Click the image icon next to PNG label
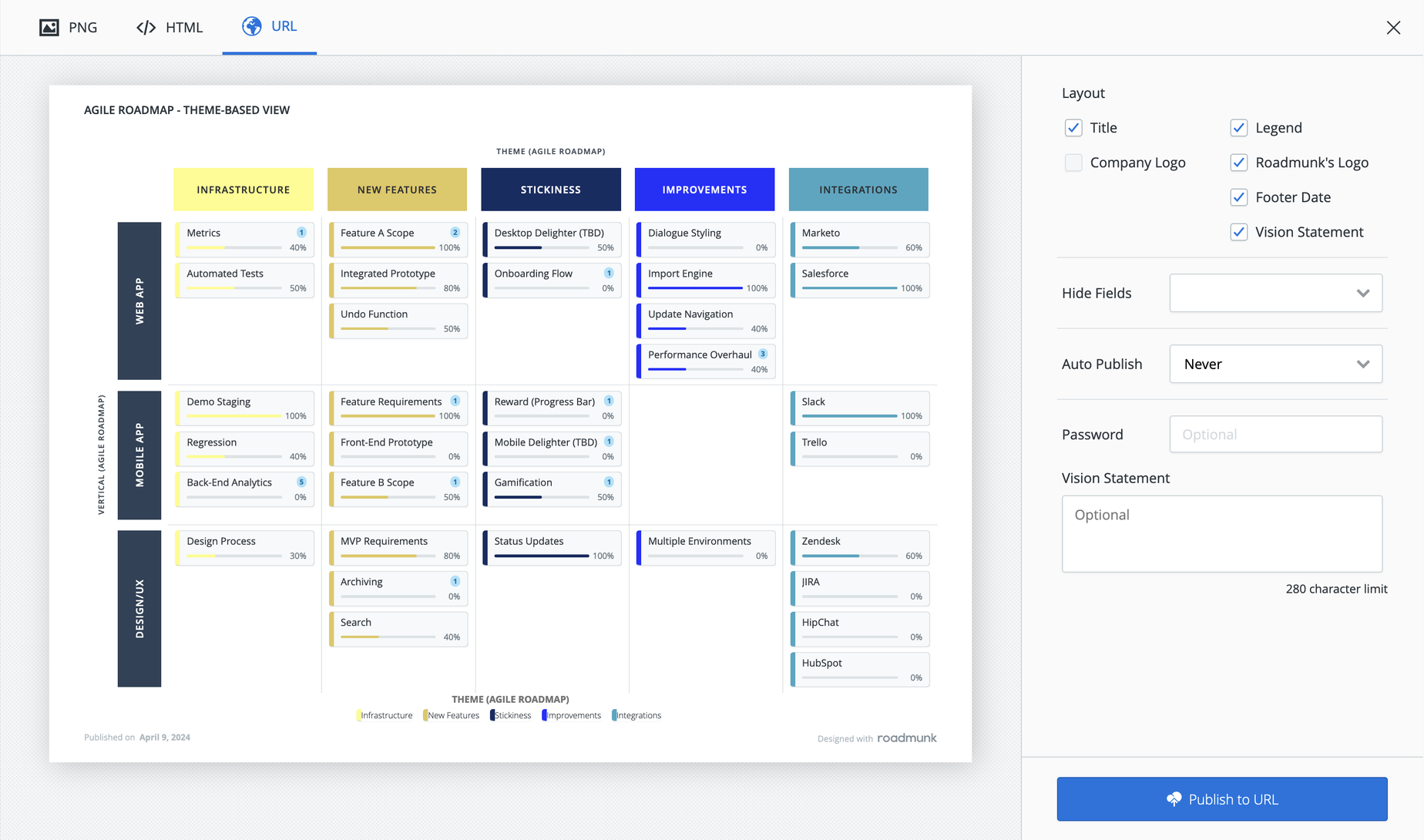The width and height of the screenshot is (1424, 840). [48, 27]
